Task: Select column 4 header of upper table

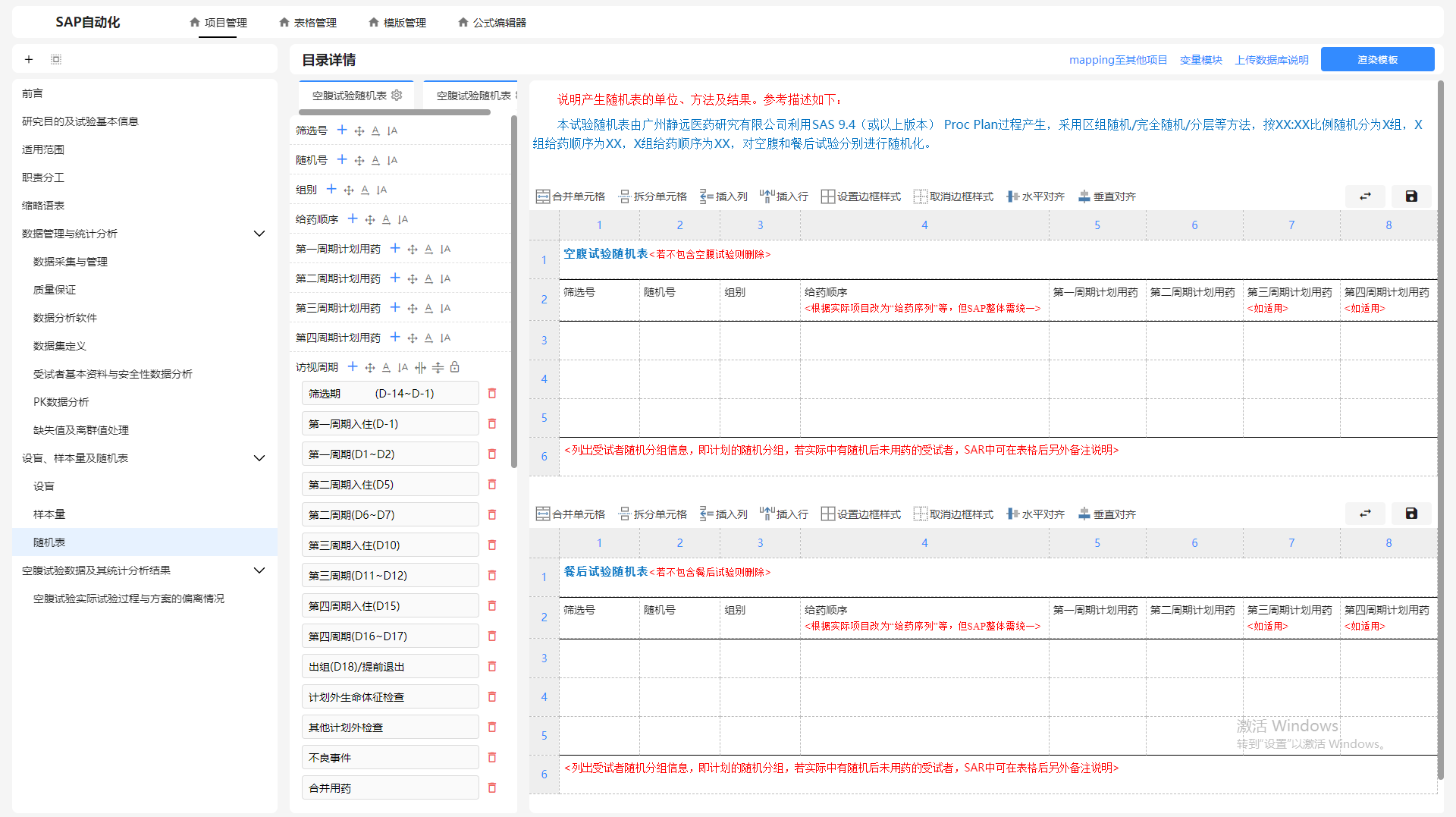Action: coord(924,225)
